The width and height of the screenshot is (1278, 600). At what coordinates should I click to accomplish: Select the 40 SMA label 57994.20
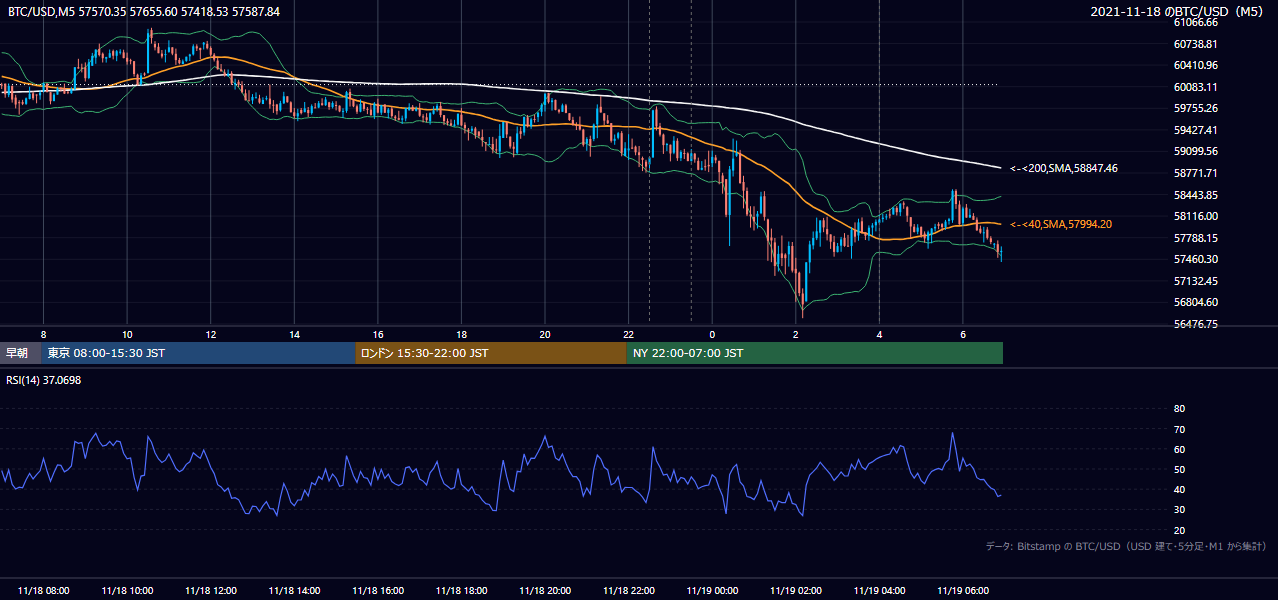pos(1060,224)
